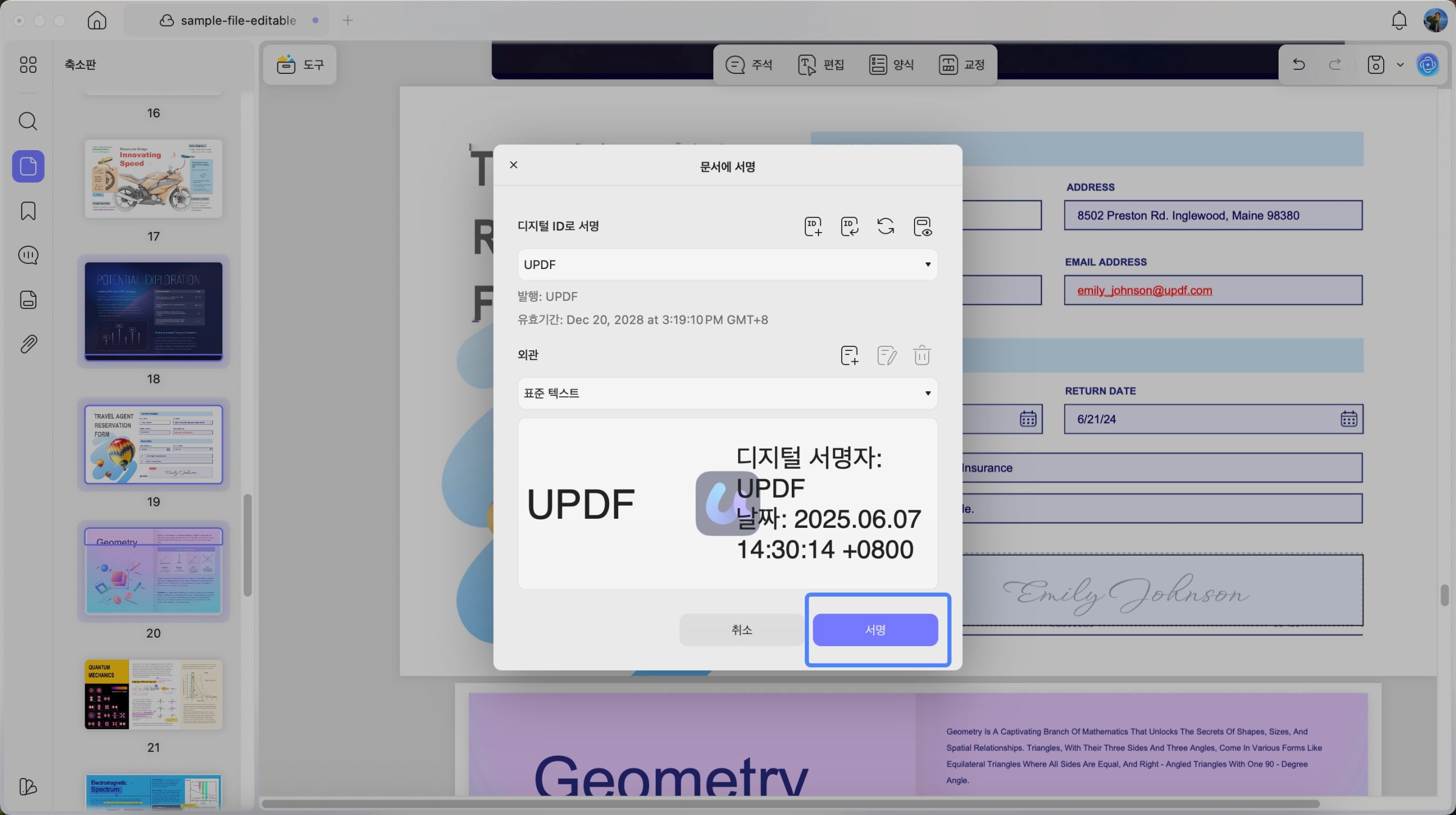
Task: Select page 21 Quantum Mechanics thumbnail
Action: [x=154, y=694]
